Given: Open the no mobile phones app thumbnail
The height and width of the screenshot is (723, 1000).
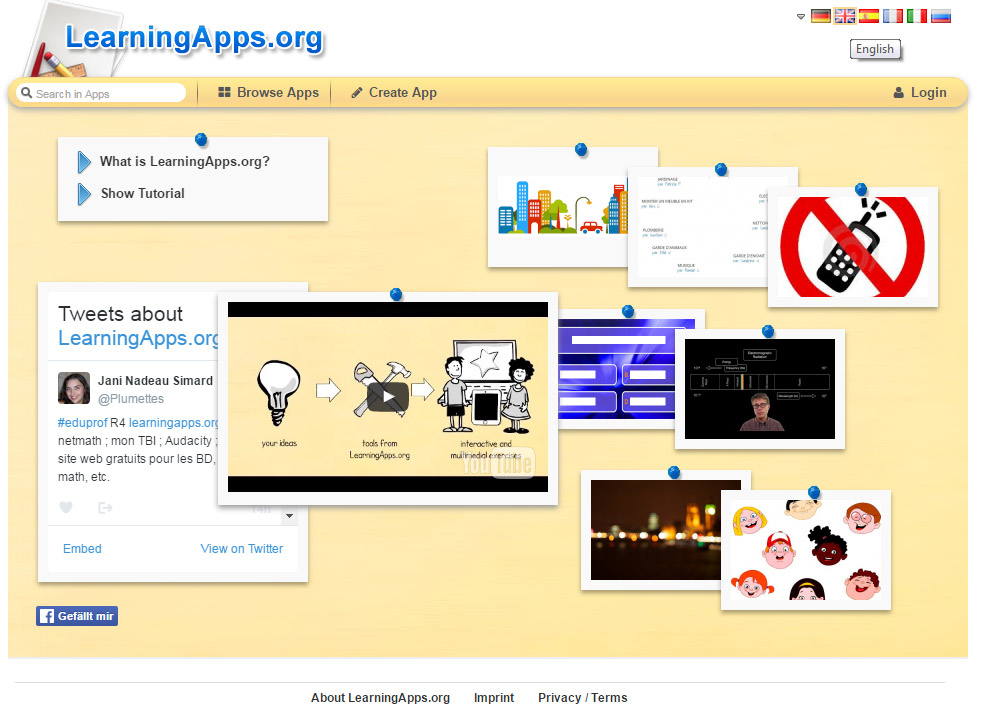Looking at the screenshot, I should tap(853, 247).
